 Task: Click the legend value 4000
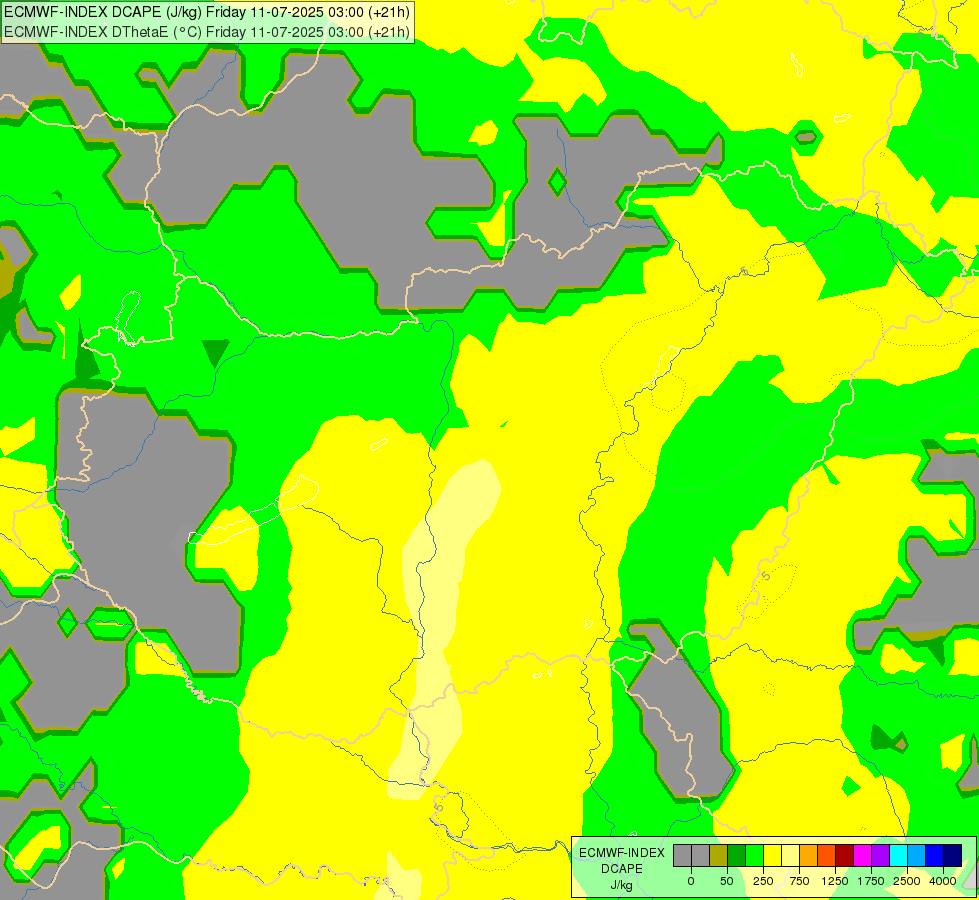pos(943,881)
